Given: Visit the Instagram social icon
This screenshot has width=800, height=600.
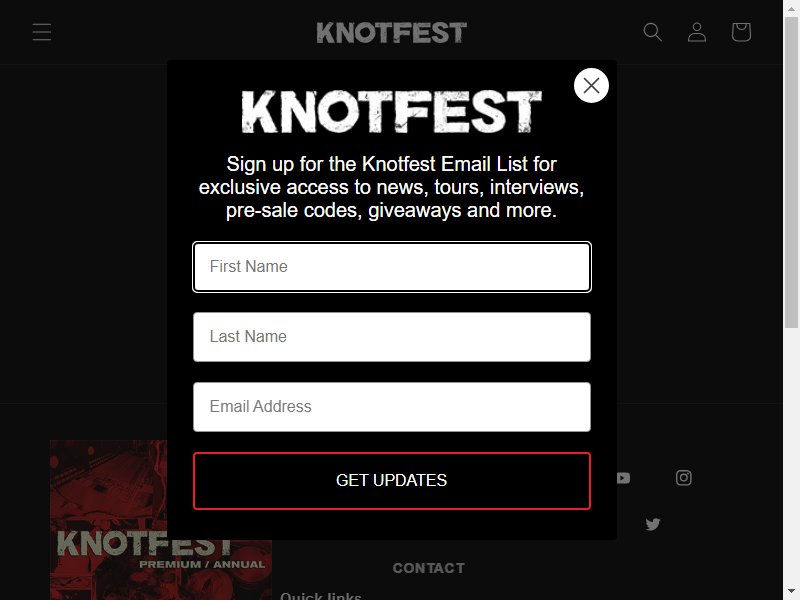Looking at the screenshot, I should click(x=684, y=478).
